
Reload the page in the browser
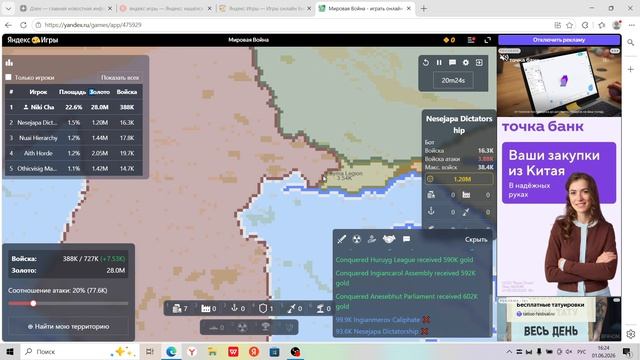(x=23, y=25)
